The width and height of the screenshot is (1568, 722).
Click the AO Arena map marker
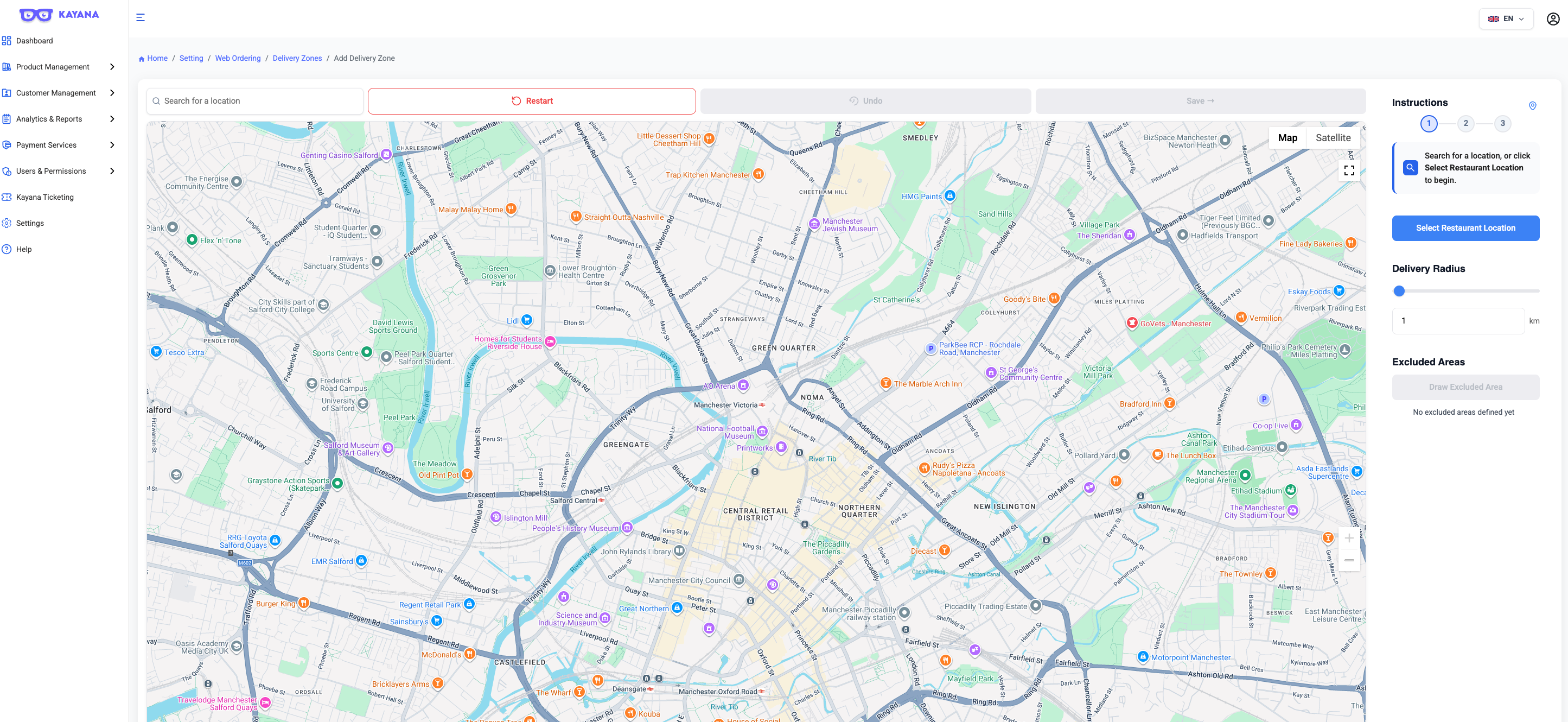tap(743, 385)
